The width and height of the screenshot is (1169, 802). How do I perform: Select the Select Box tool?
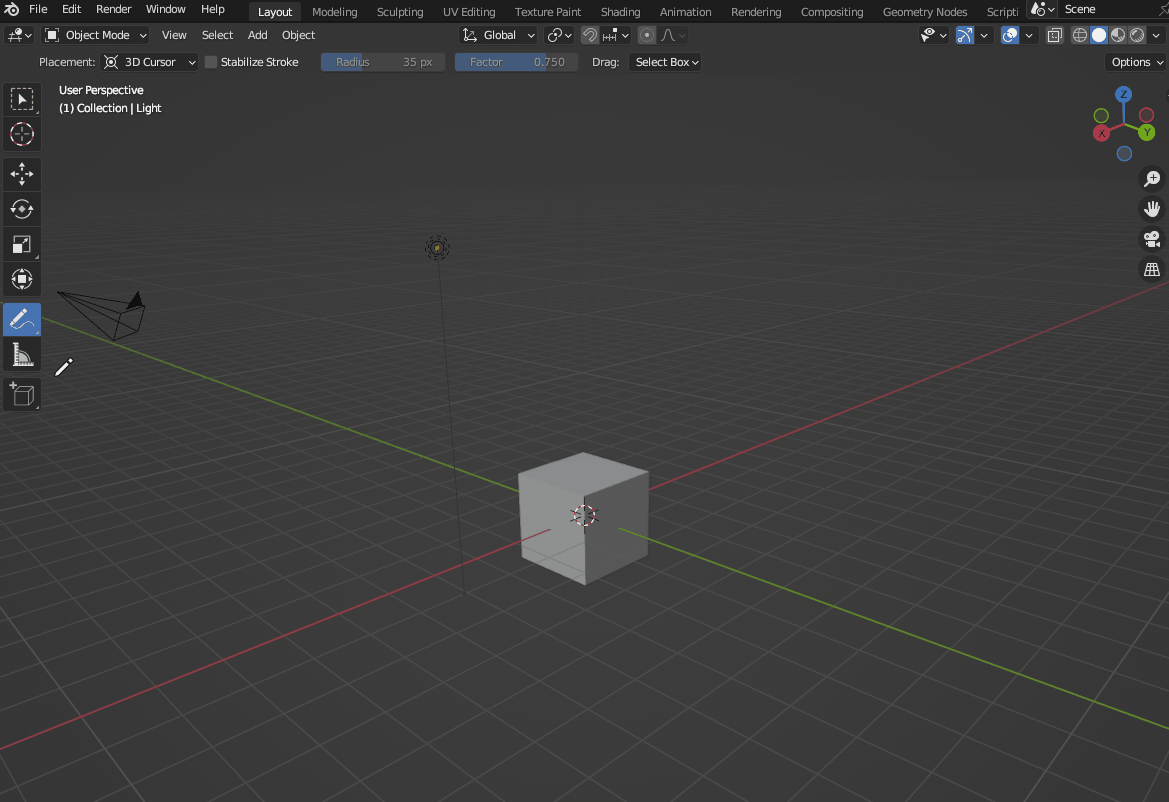[22, 99]
